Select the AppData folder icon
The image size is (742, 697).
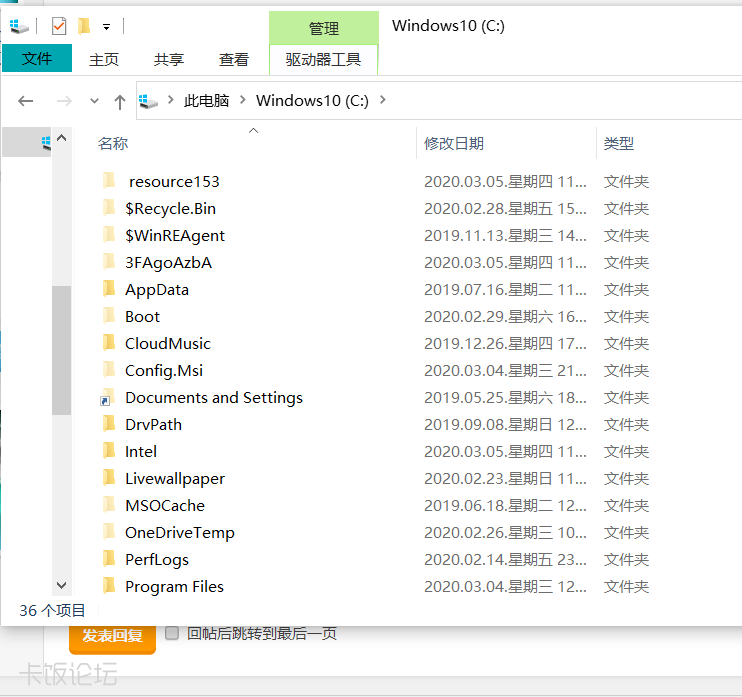(109, 288)
